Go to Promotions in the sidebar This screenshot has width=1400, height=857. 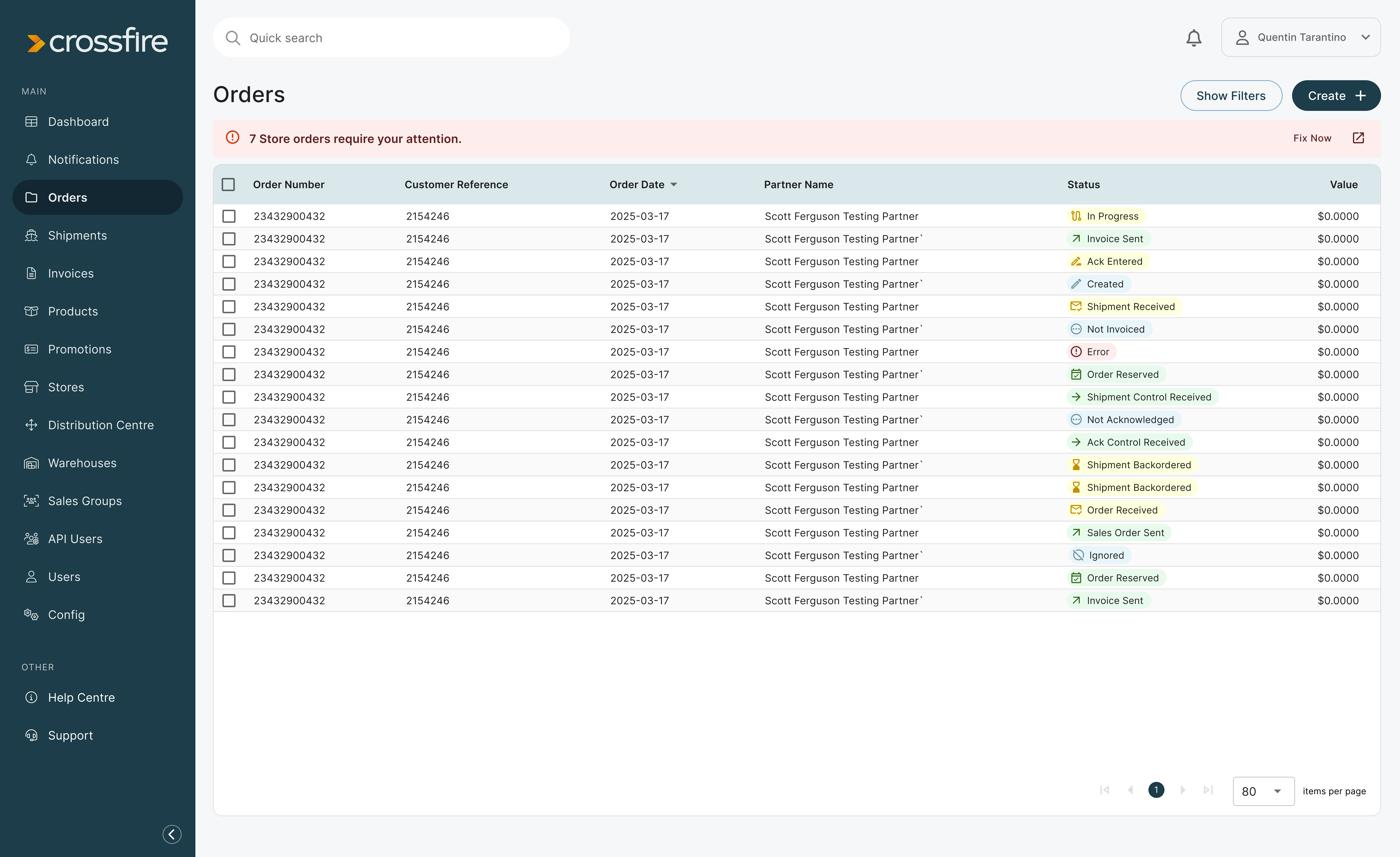point(79,349)
